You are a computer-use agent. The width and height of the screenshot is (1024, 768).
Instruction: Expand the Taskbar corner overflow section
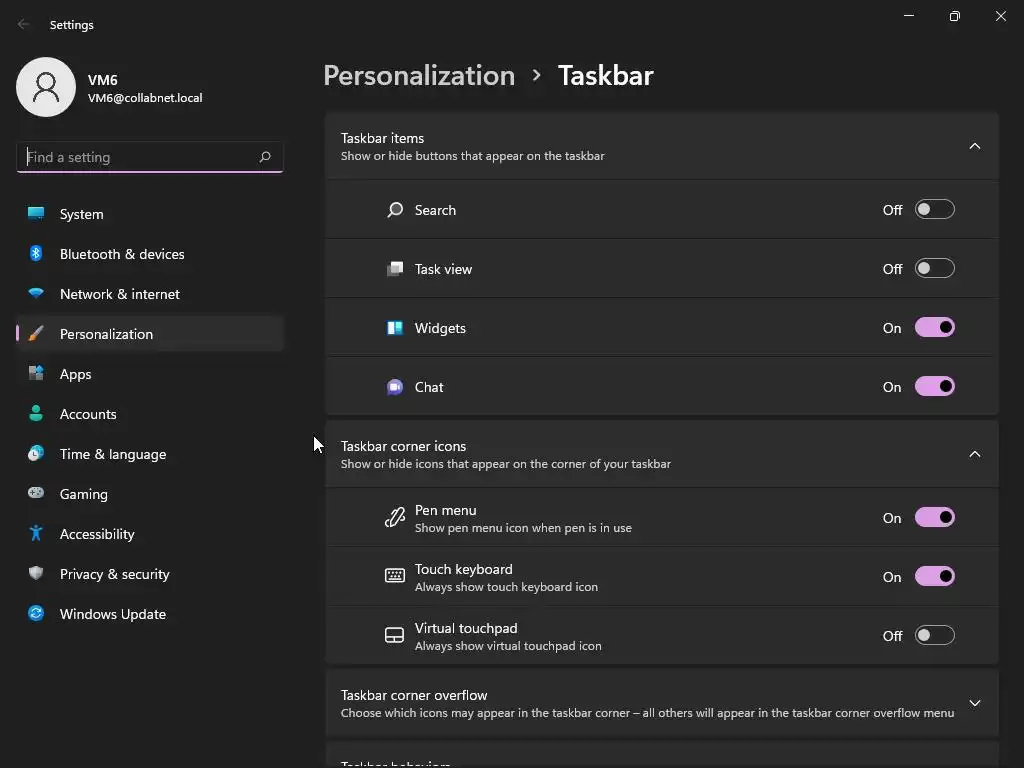[x=975, y=703]
